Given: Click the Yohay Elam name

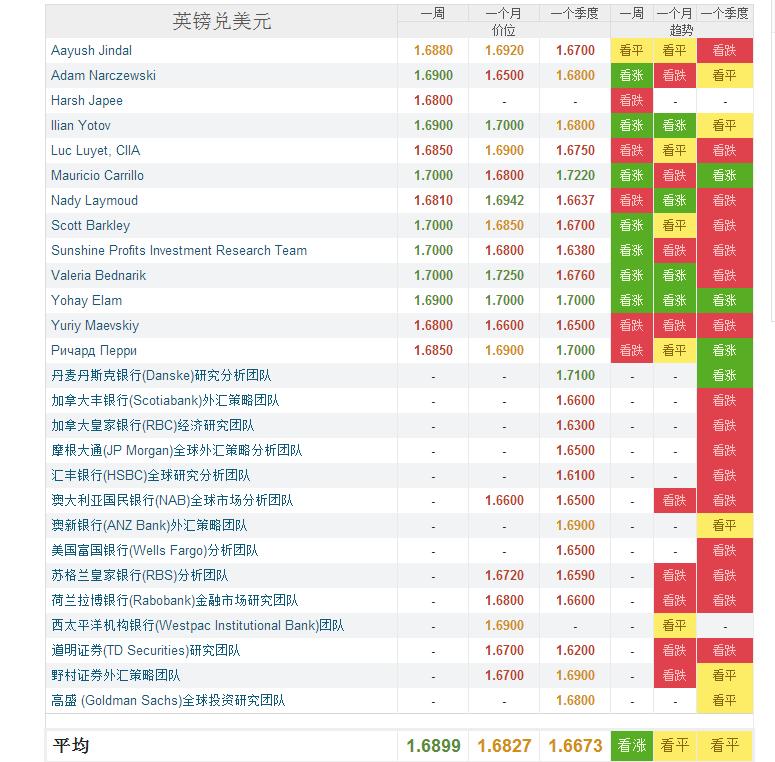Looking at the screenshot, I should click(86, 300).
